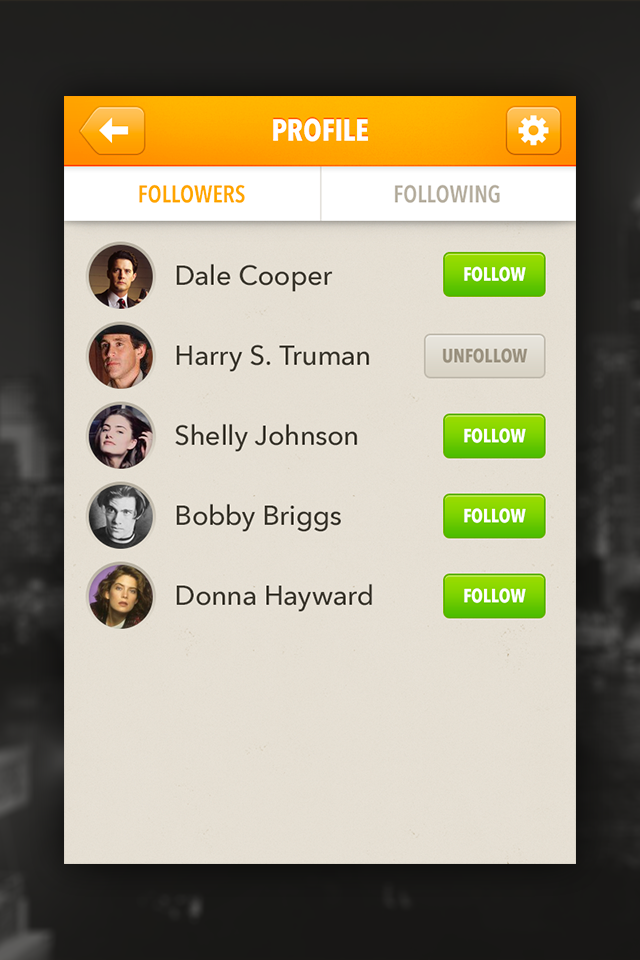Unfollow Harry S. Truman
The width and height of the screenshot is (640, 960).
pos(484,356)
